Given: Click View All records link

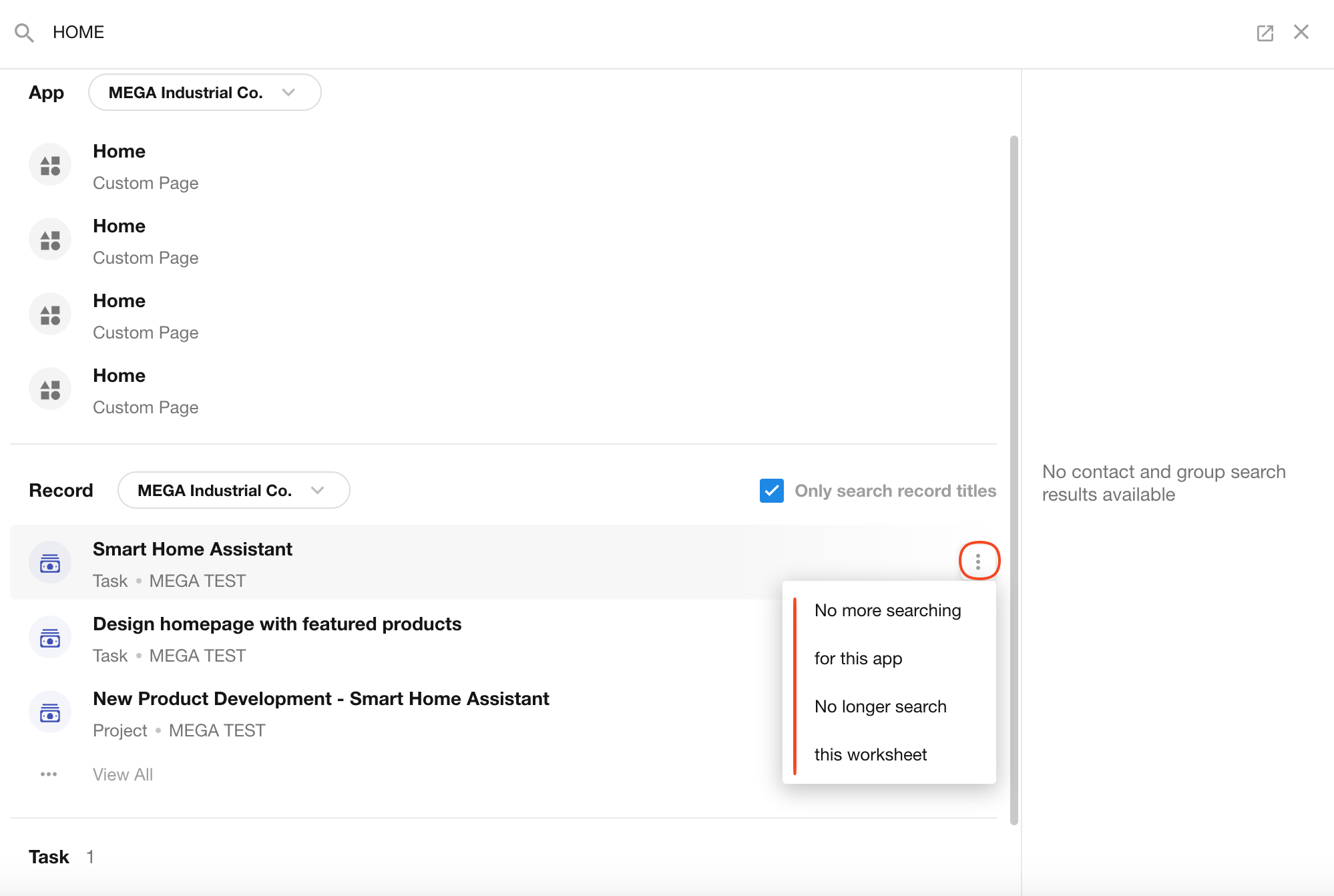Looking at the screenshot, I should (123, 774).
